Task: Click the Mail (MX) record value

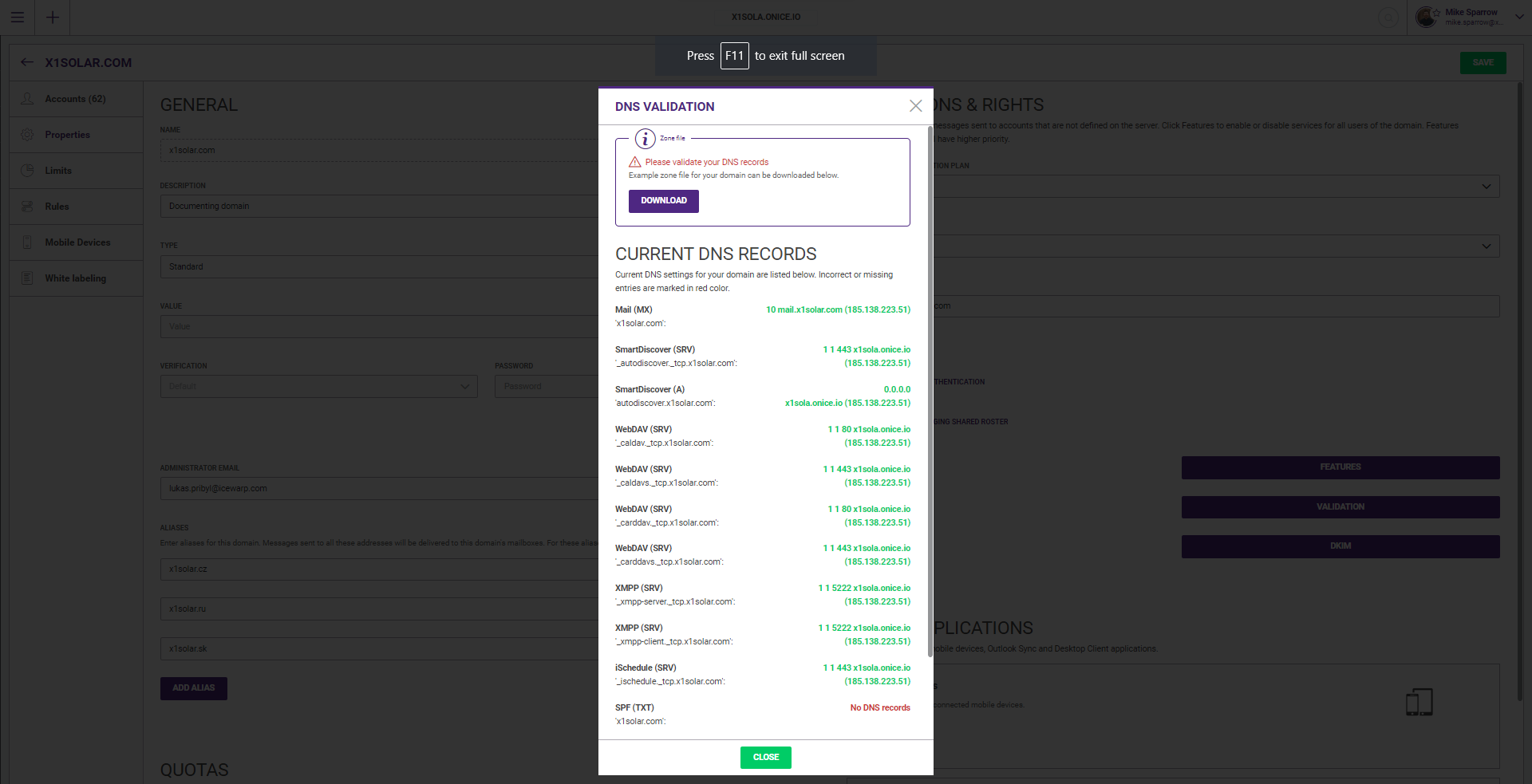Action: (x=838, y=309)
